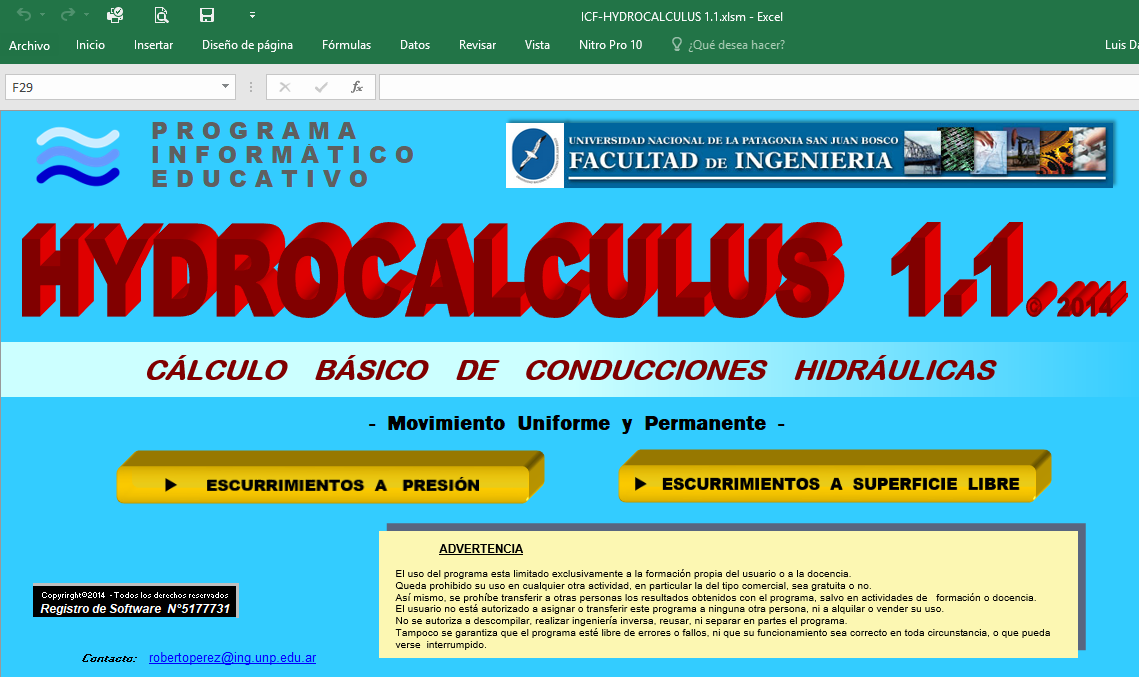Click the Facultad de Ingeniería banner

(x=810, y=155)
